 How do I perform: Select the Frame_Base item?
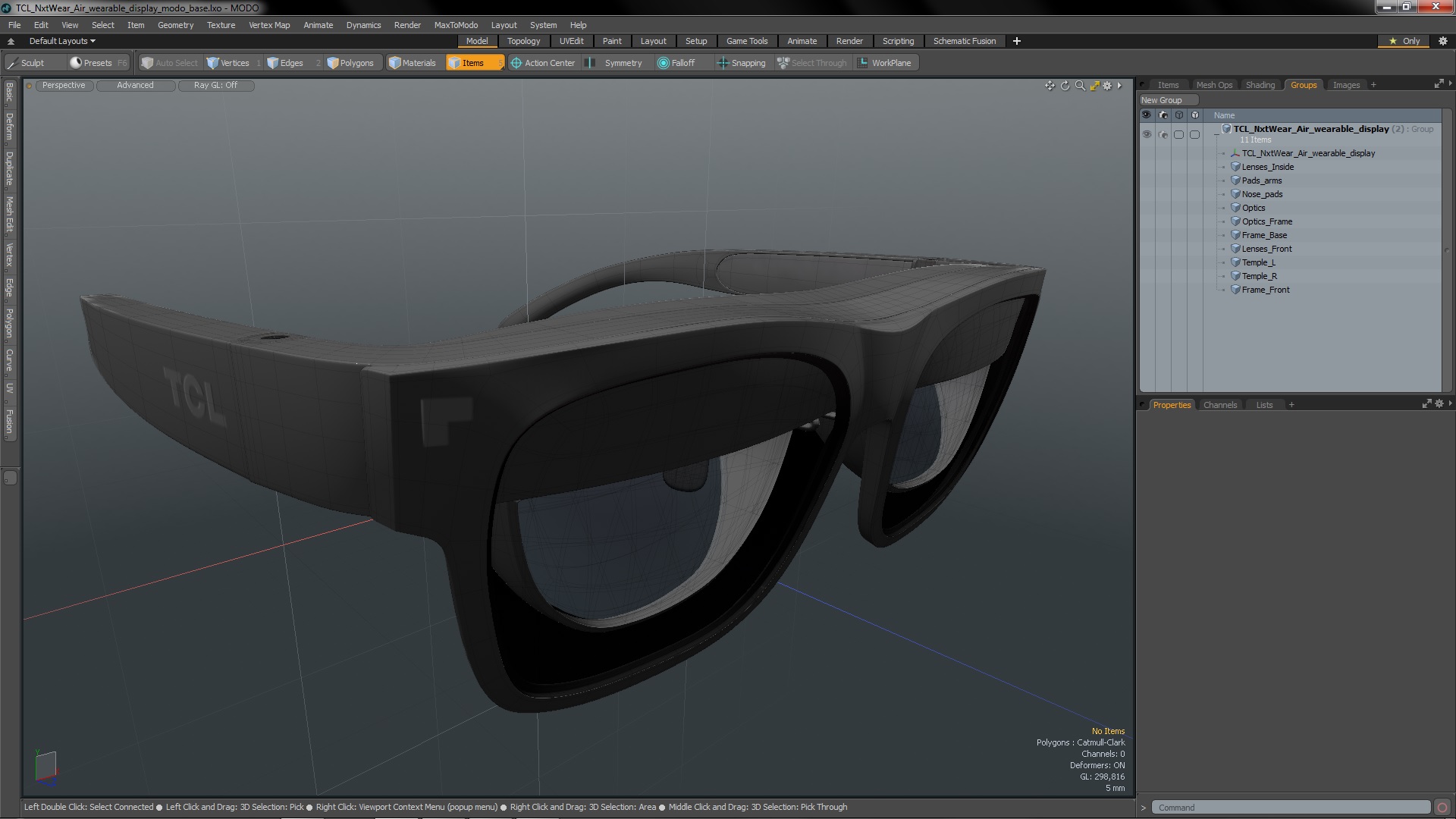point(1264,235)
